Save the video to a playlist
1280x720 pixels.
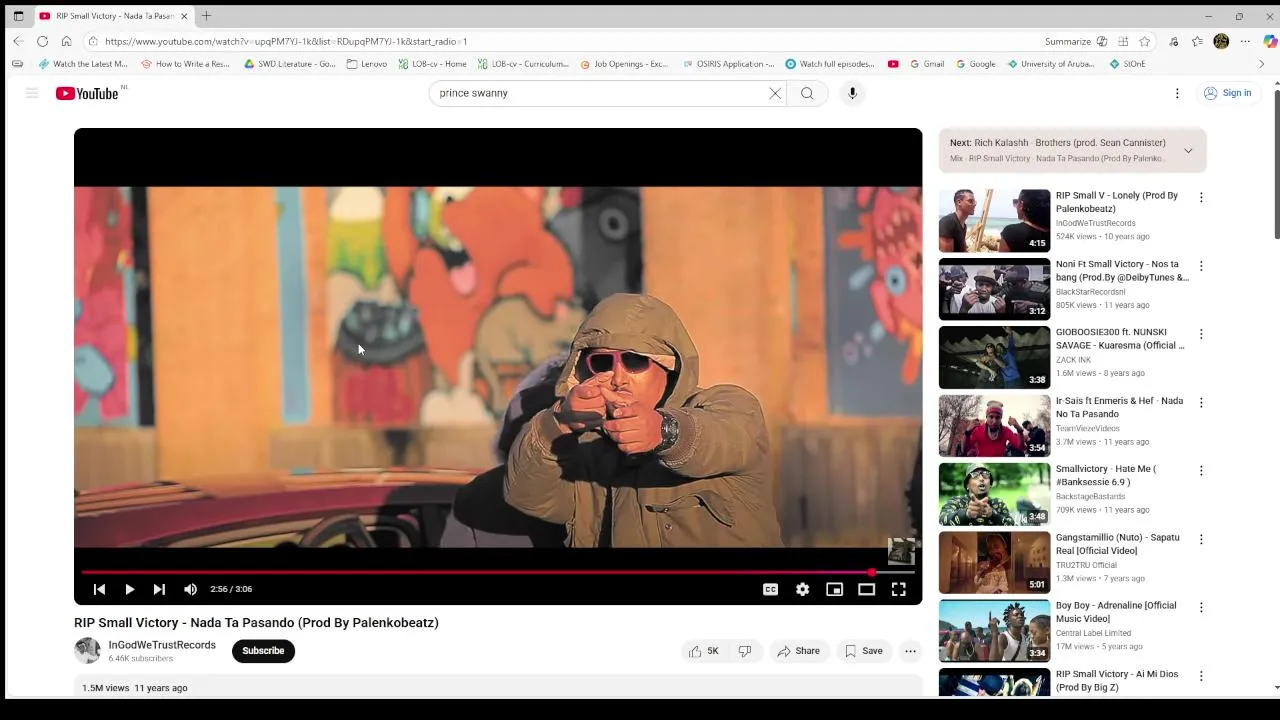point(864,651)
